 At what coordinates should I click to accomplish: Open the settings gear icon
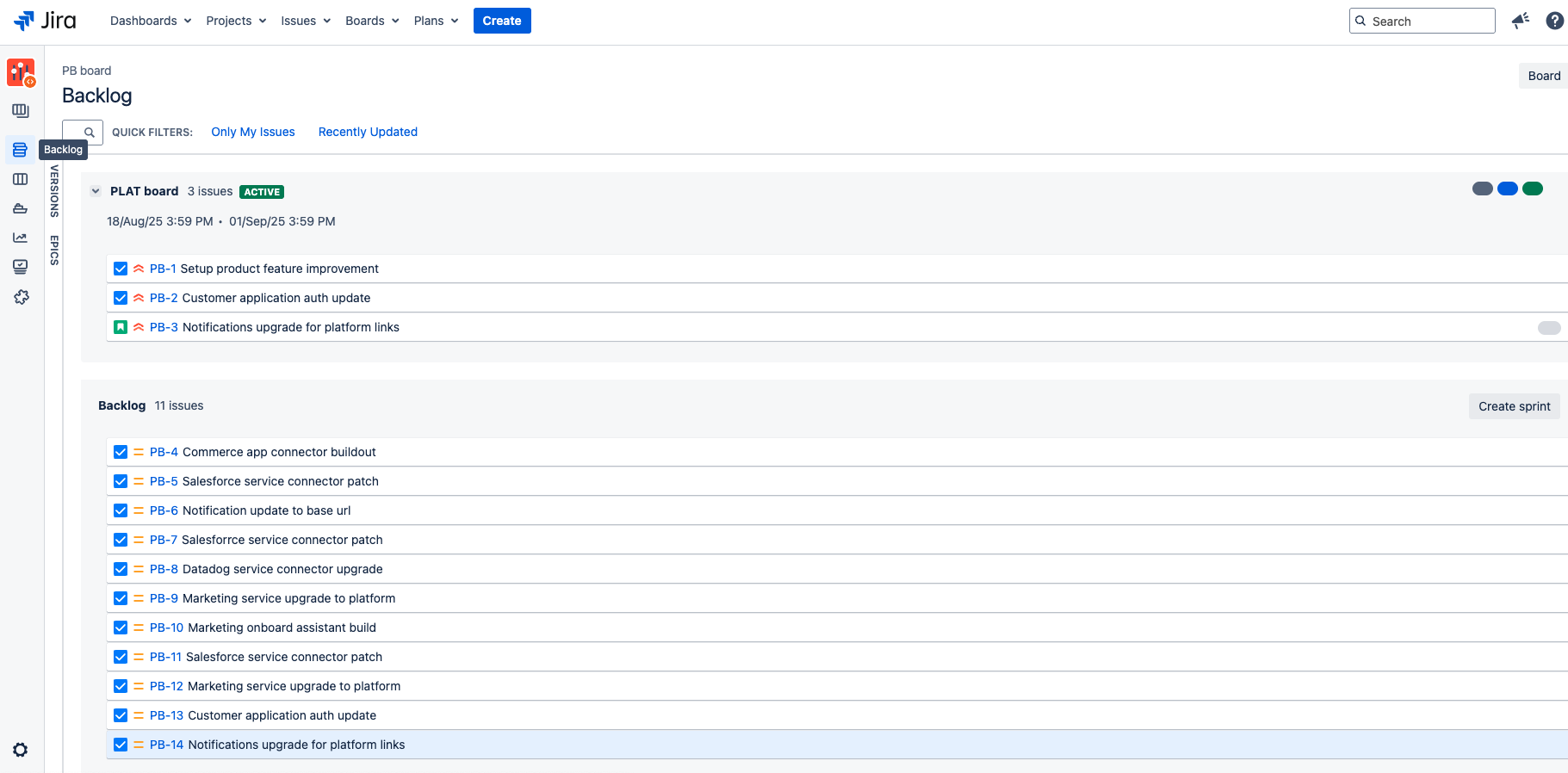coord(21,750)
